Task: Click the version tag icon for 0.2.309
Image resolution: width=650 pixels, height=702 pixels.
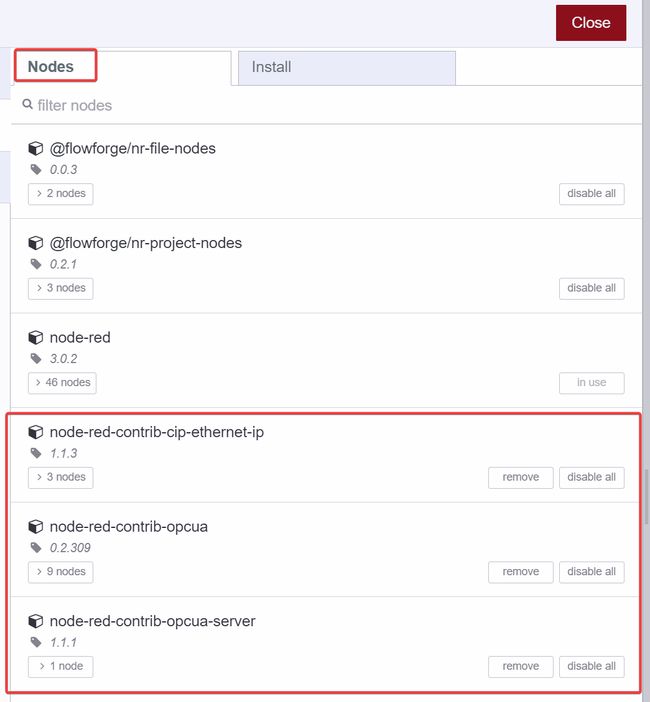Action: click(37, 548)
